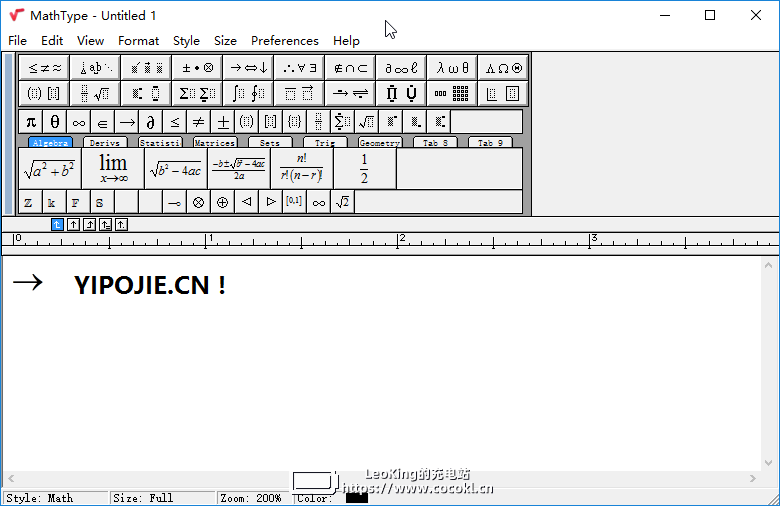This screenshot has width=780, height=506.
Task: Insert the n!/r!(n−r)! combination expression
Action: (x=302, y=169)
